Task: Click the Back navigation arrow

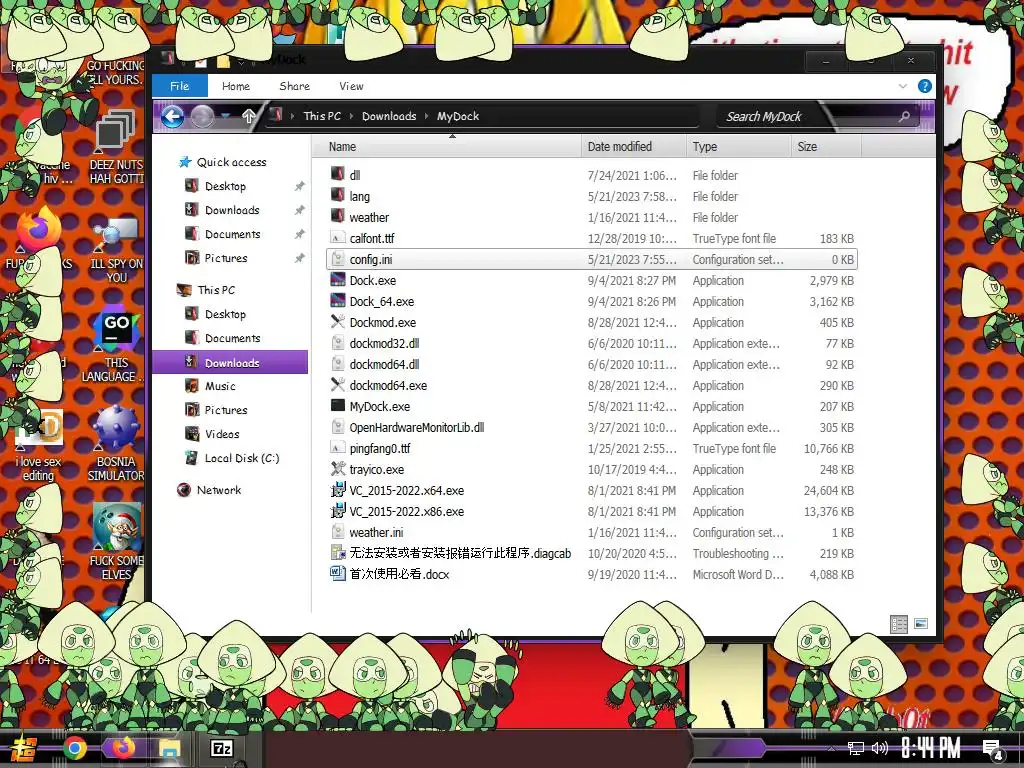Action: [172, 117]
